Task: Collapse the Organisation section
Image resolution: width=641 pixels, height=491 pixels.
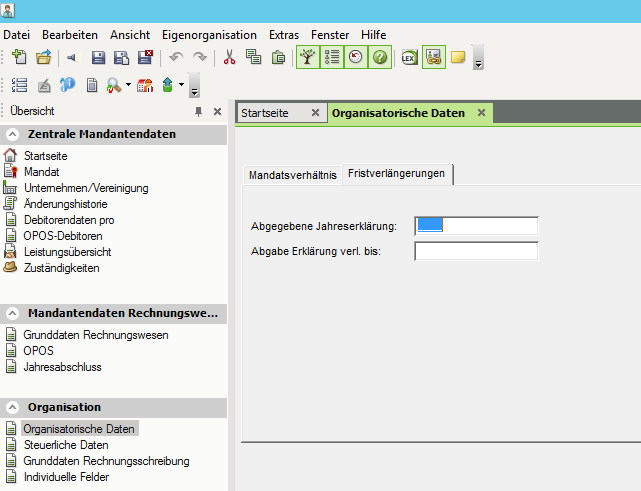Action: pyautogui.click(x=13, y=407)
